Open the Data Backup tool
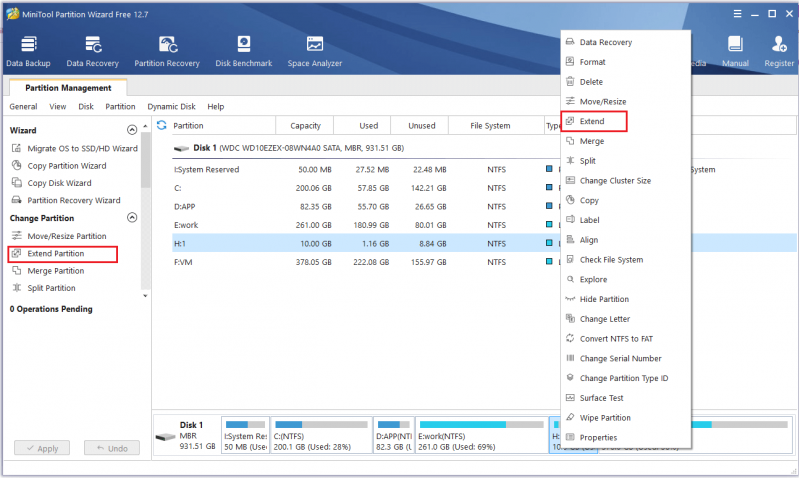Viewport: 800px width, 478px height. [28, 52]
